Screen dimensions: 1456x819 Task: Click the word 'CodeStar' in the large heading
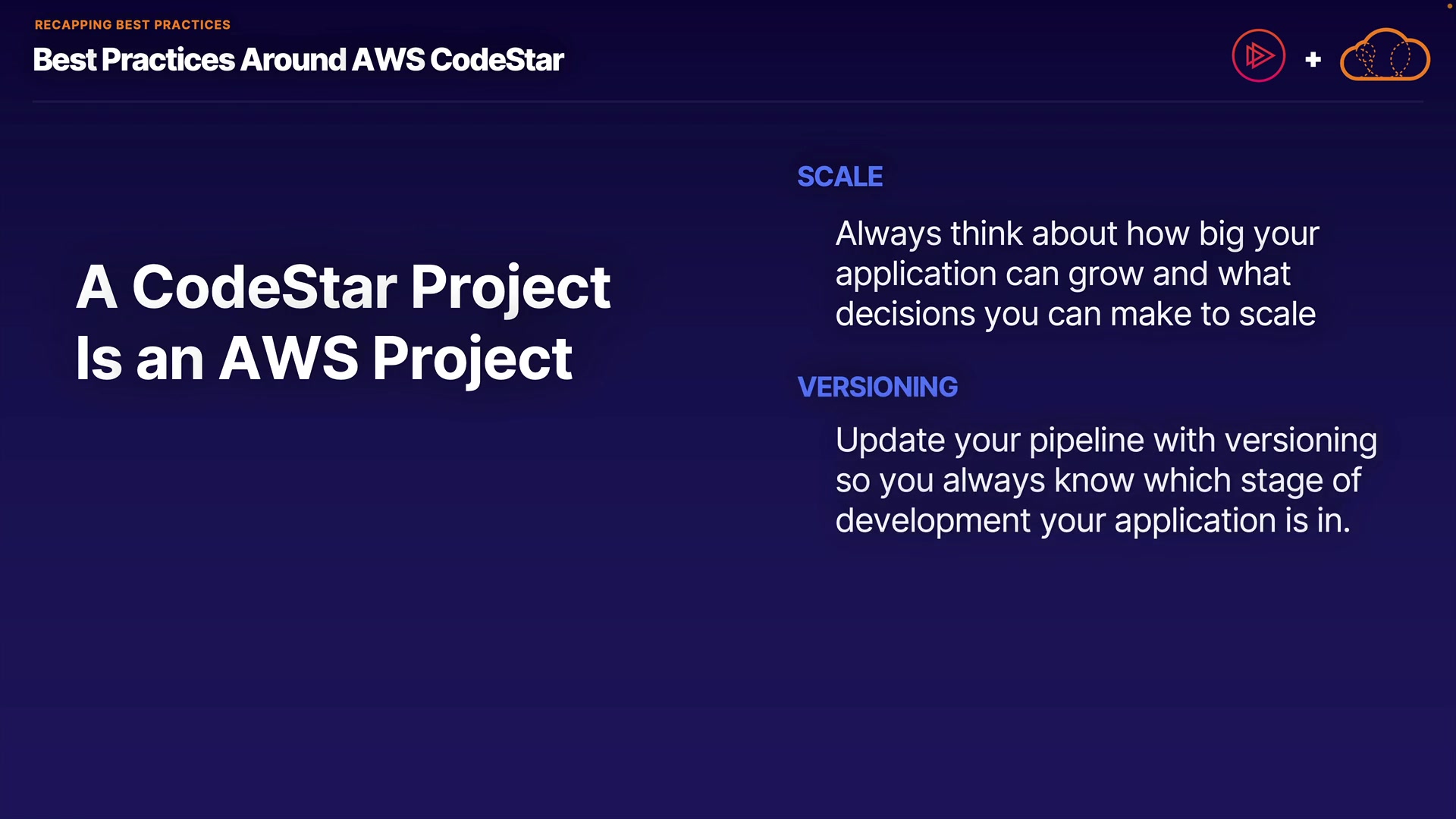pos(265,287)
